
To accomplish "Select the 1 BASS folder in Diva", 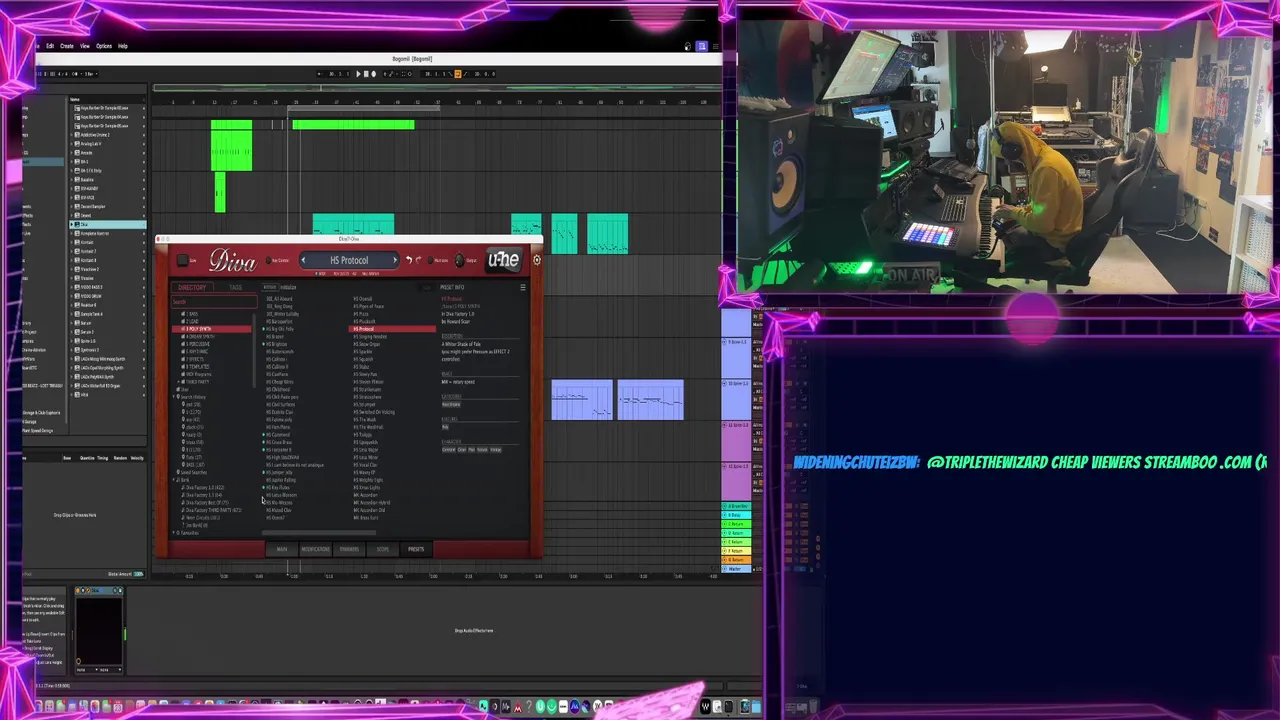I will click(192, 314).
